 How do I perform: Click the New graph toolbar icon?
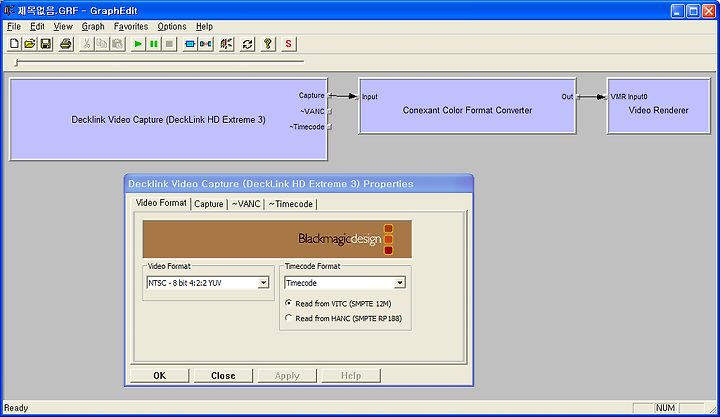coord(14,44)
